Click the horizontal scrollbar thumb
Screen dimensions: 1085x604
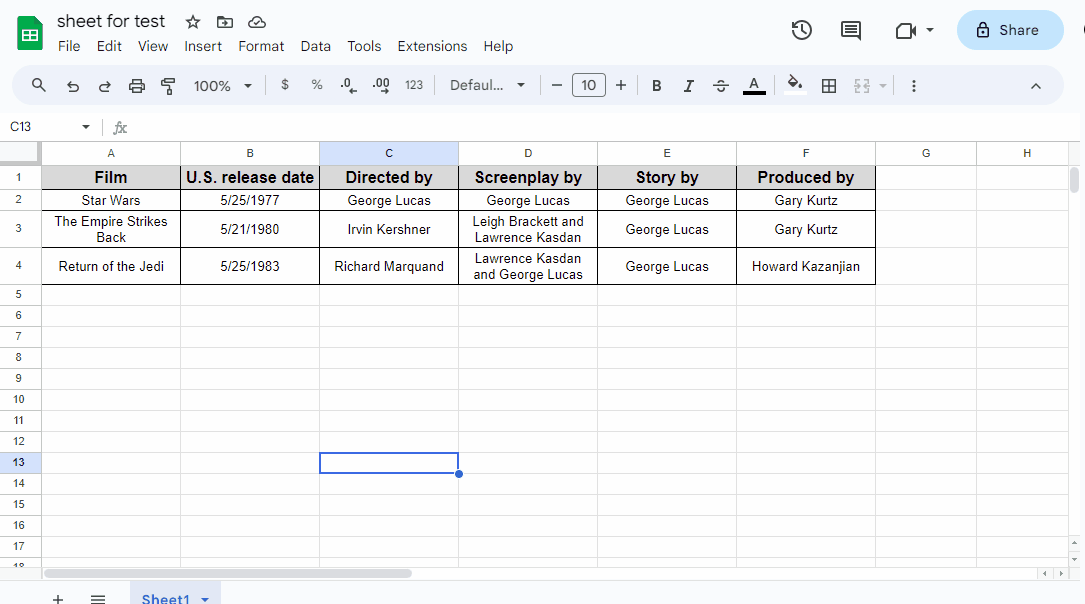[x=228, y=574]
